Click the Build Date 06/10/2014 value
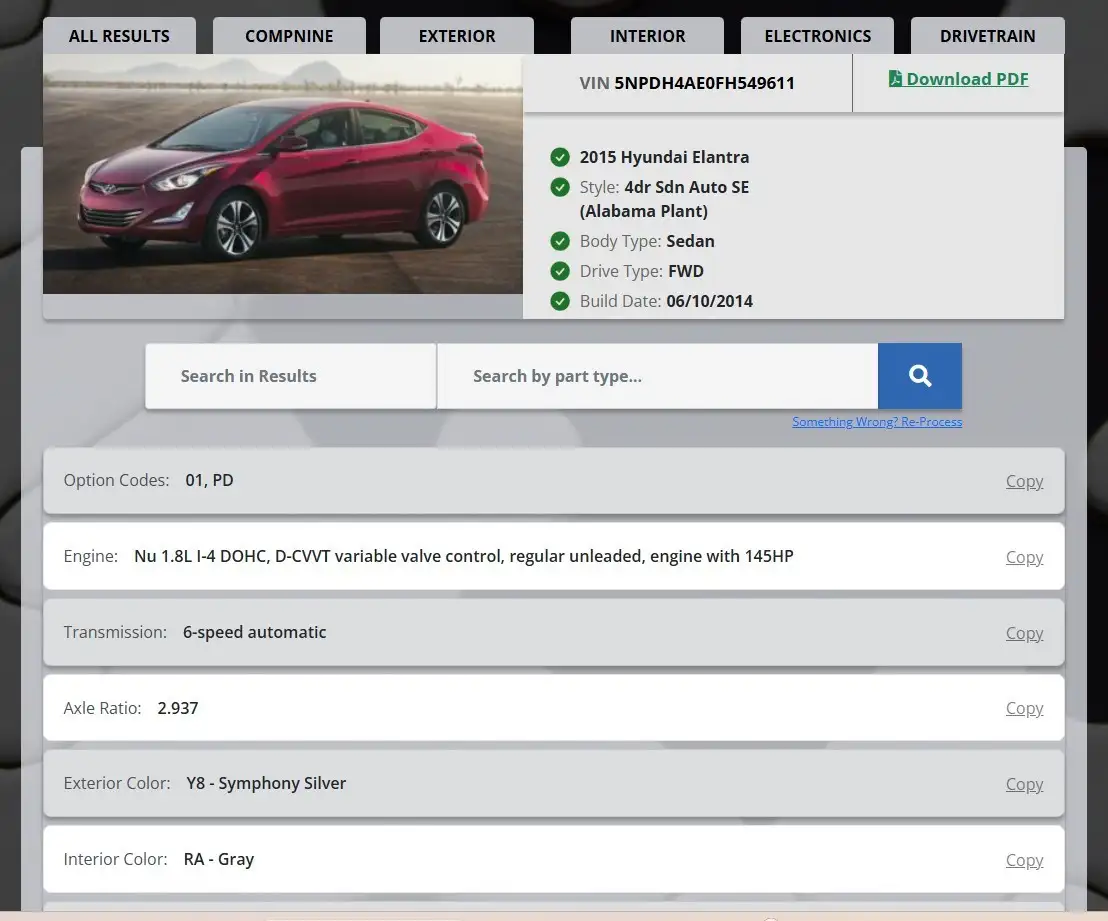The width and height of the screenshot is (1108, 921). [709, 301]
